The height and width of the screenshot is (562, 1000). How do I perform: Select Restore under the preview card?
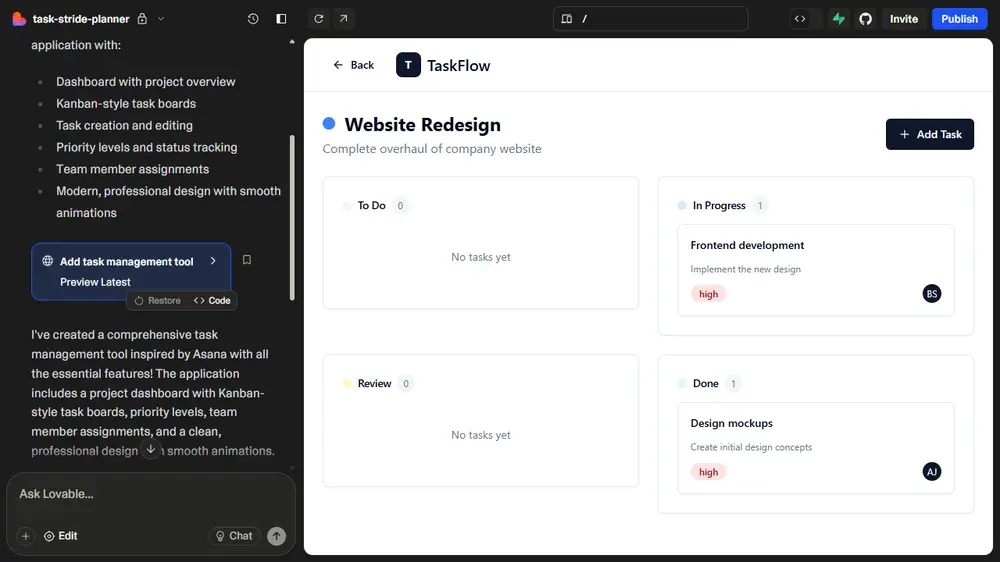point(158,301)
